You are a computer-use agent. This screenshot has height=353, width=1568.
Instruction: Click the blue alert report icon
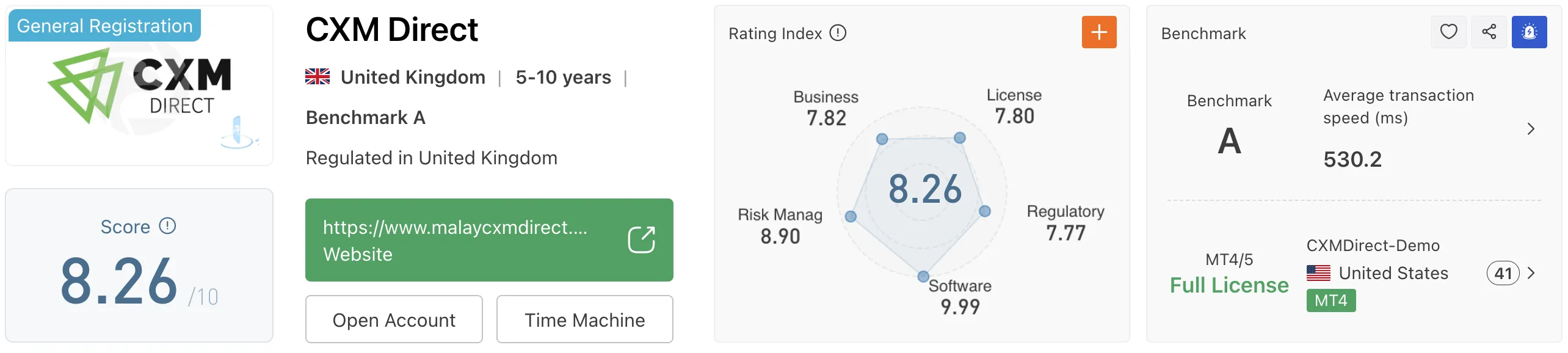pos(1529,32)
